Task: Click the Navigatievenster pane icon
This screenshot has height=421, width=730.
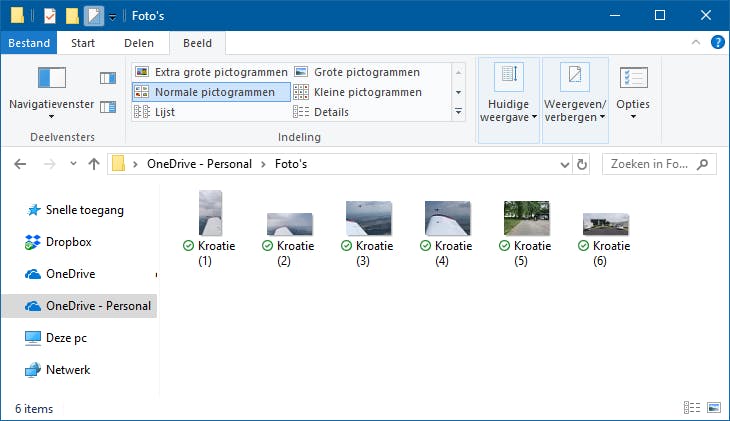Action: pyautogui.click(x=51, y=78)
